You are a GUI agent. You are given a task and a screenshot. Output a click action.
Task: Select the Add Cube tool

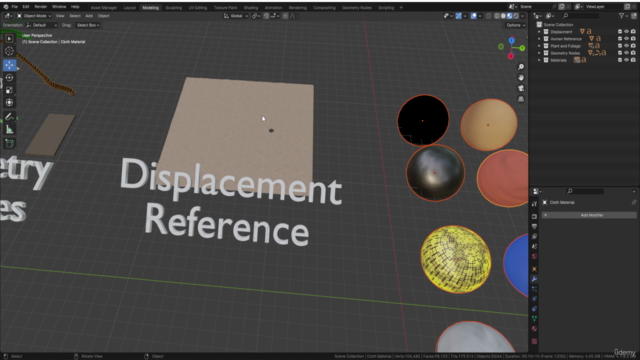(9, 143)
